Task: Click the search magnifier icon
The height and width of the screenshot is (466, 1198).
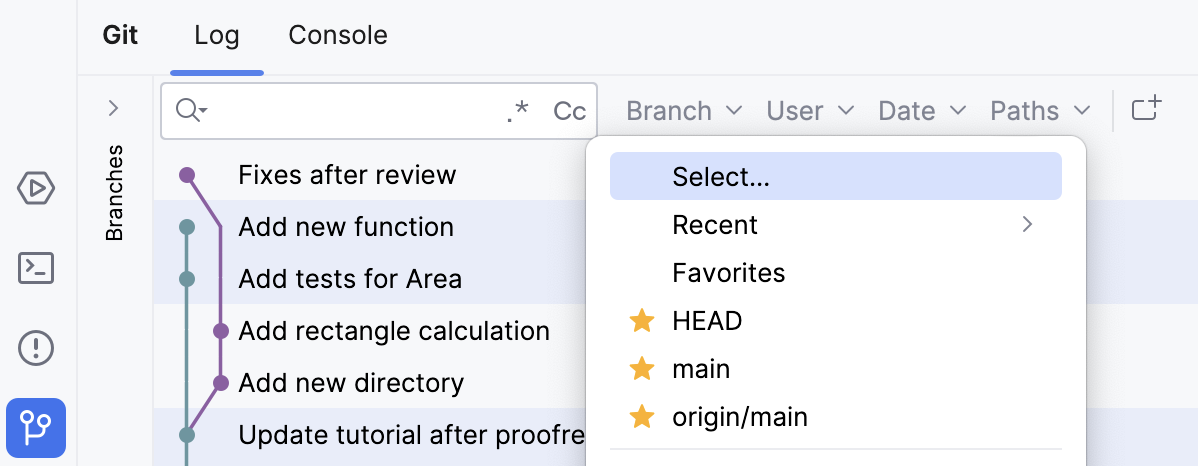Action: (x=189, y=110)
